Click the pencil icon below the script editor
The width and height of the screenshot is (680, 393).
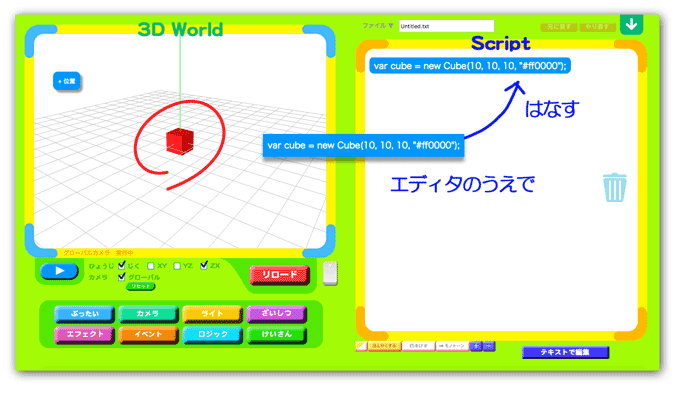pos(361,346)
